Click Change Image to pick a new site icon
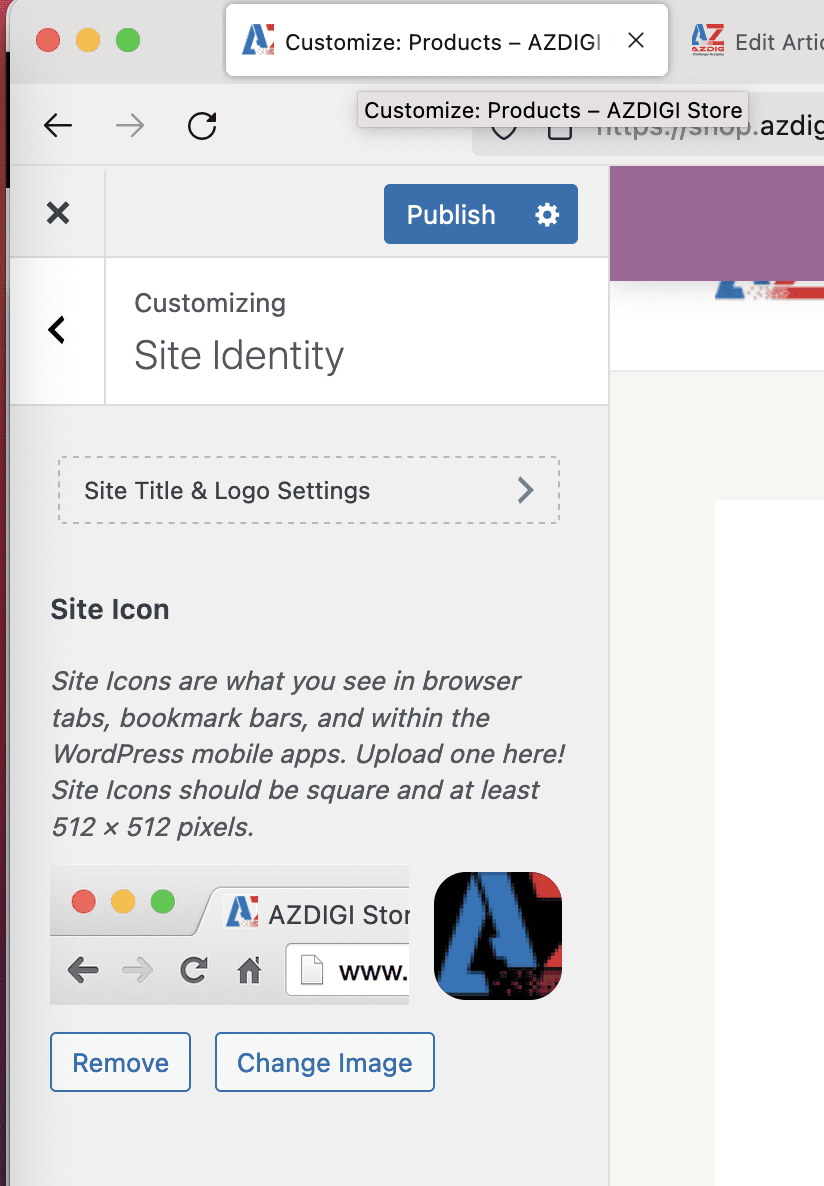824x1186 pixels. click(324, 1062)
